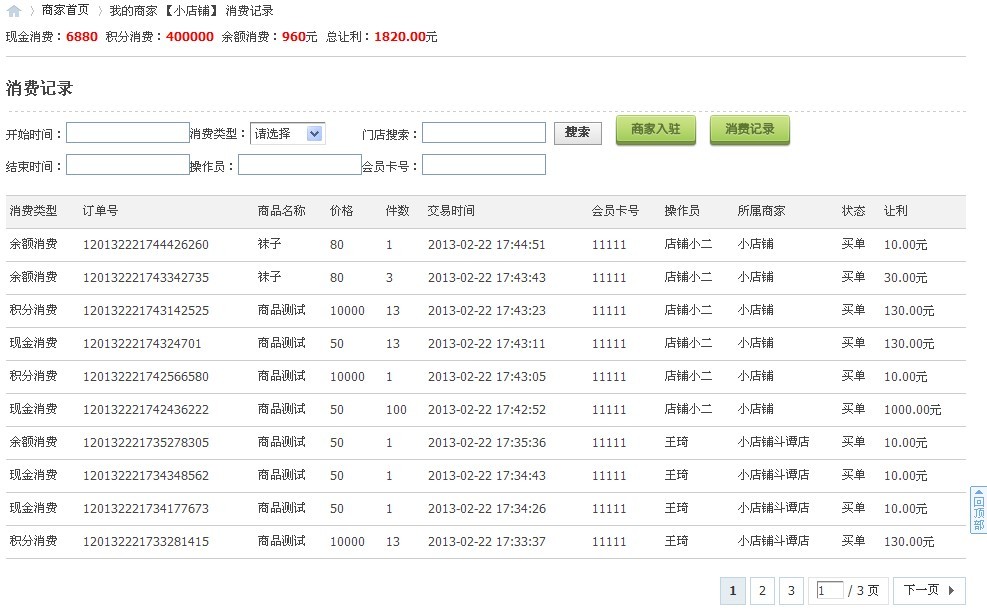The width and height of the screenshot is (987, 615).
Task: Click the 1820.00 total discount value
Action: pyautogui.click(x=400, y=37)
